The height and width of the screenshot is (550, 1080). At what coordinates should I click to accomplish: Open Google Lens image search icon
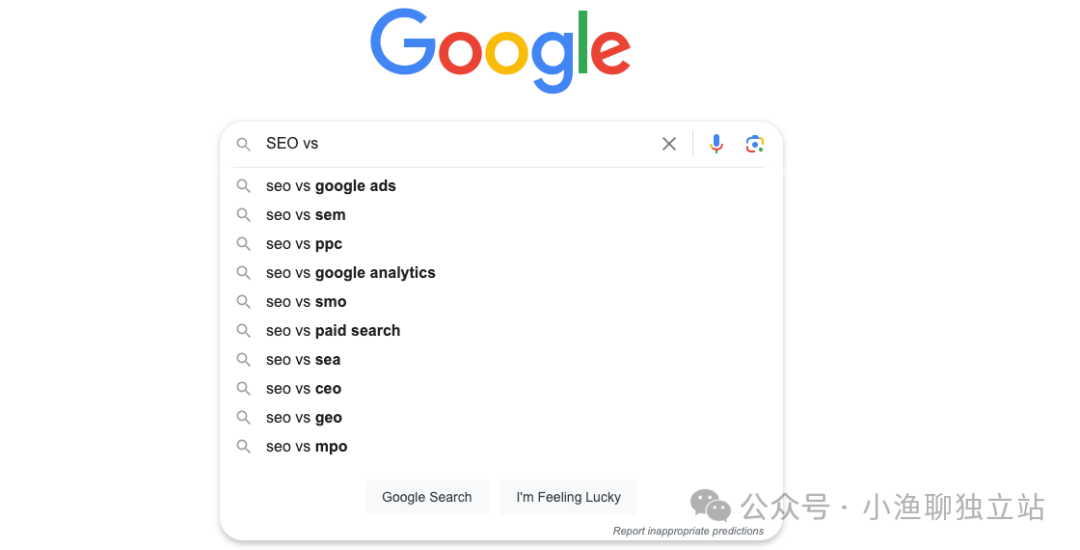pos(755,144)
